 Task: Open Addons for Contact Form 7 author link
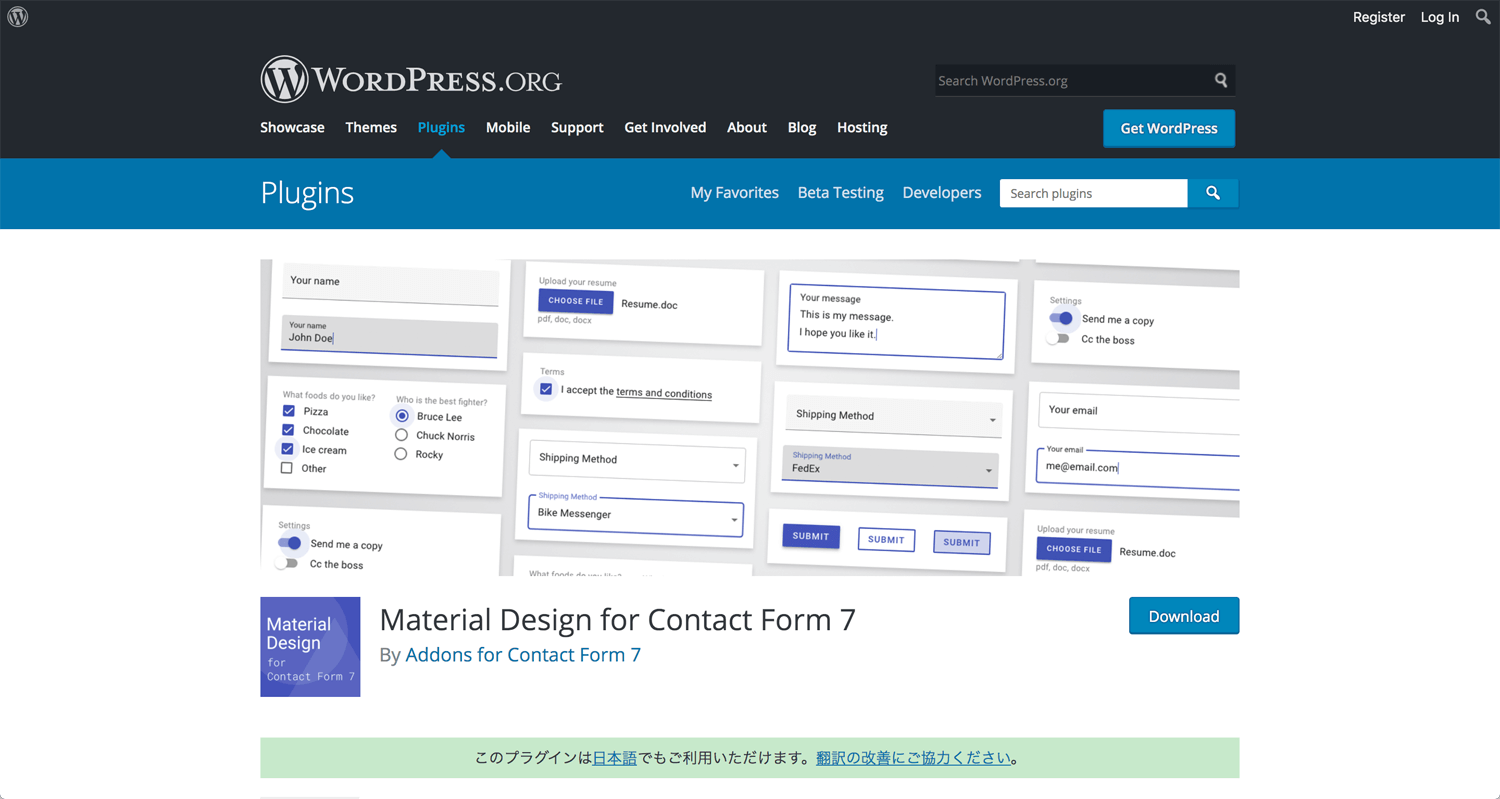click(523, 655)
